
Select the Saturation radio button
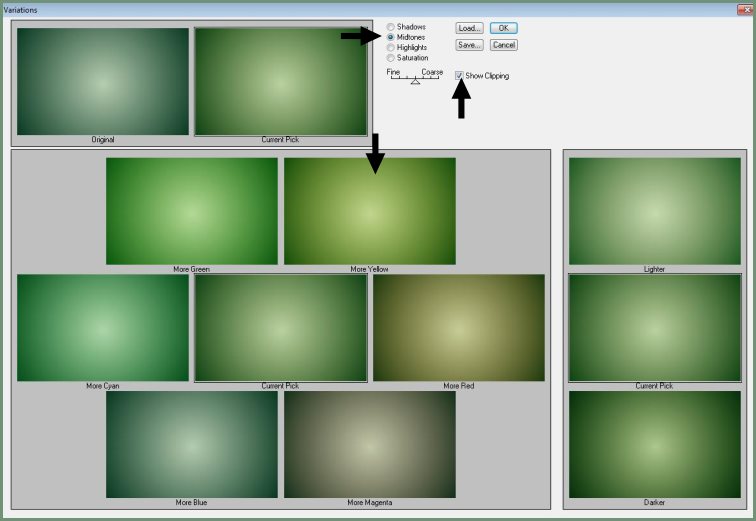[x=390, y=58]
